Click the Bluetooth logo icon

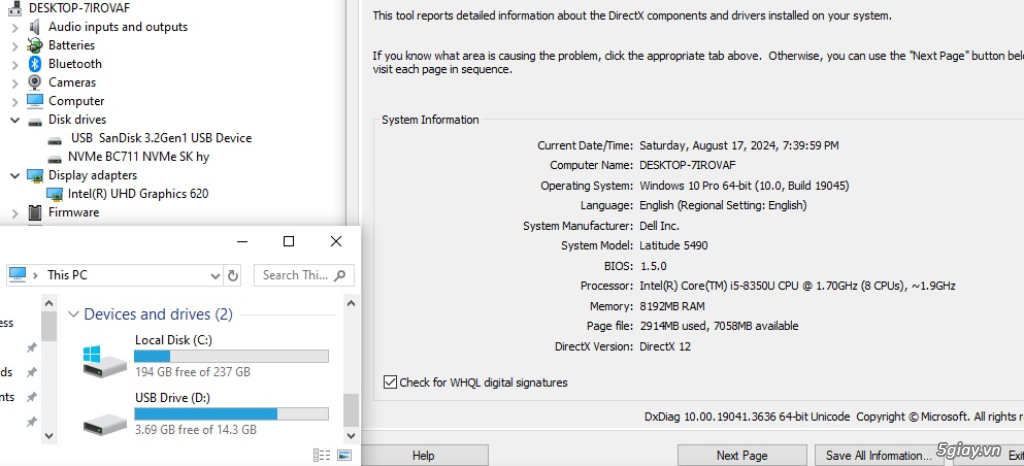[35, 64]
